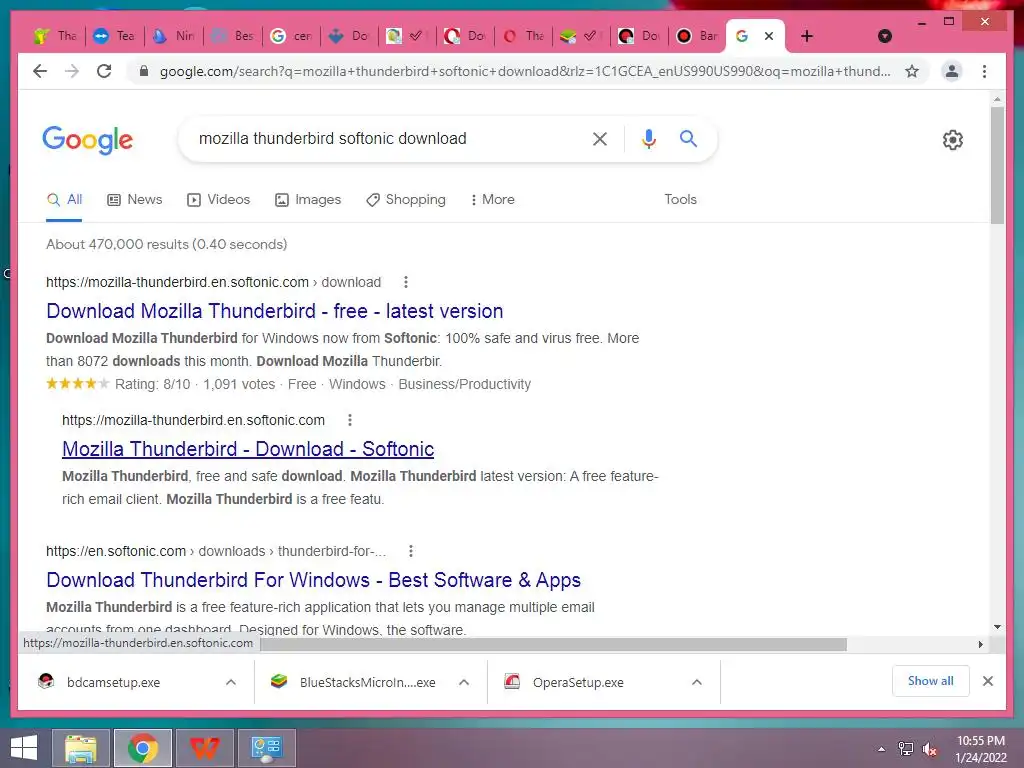Reload the Google search page
Image resolution: width=1024 pixels, height=768 pixels.
pos(104,71)
